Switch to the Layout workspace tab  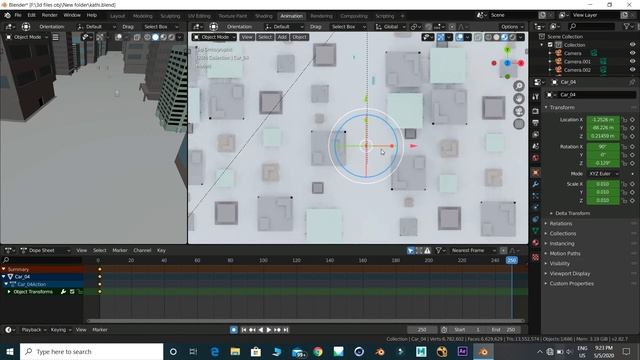pos(118,16)
